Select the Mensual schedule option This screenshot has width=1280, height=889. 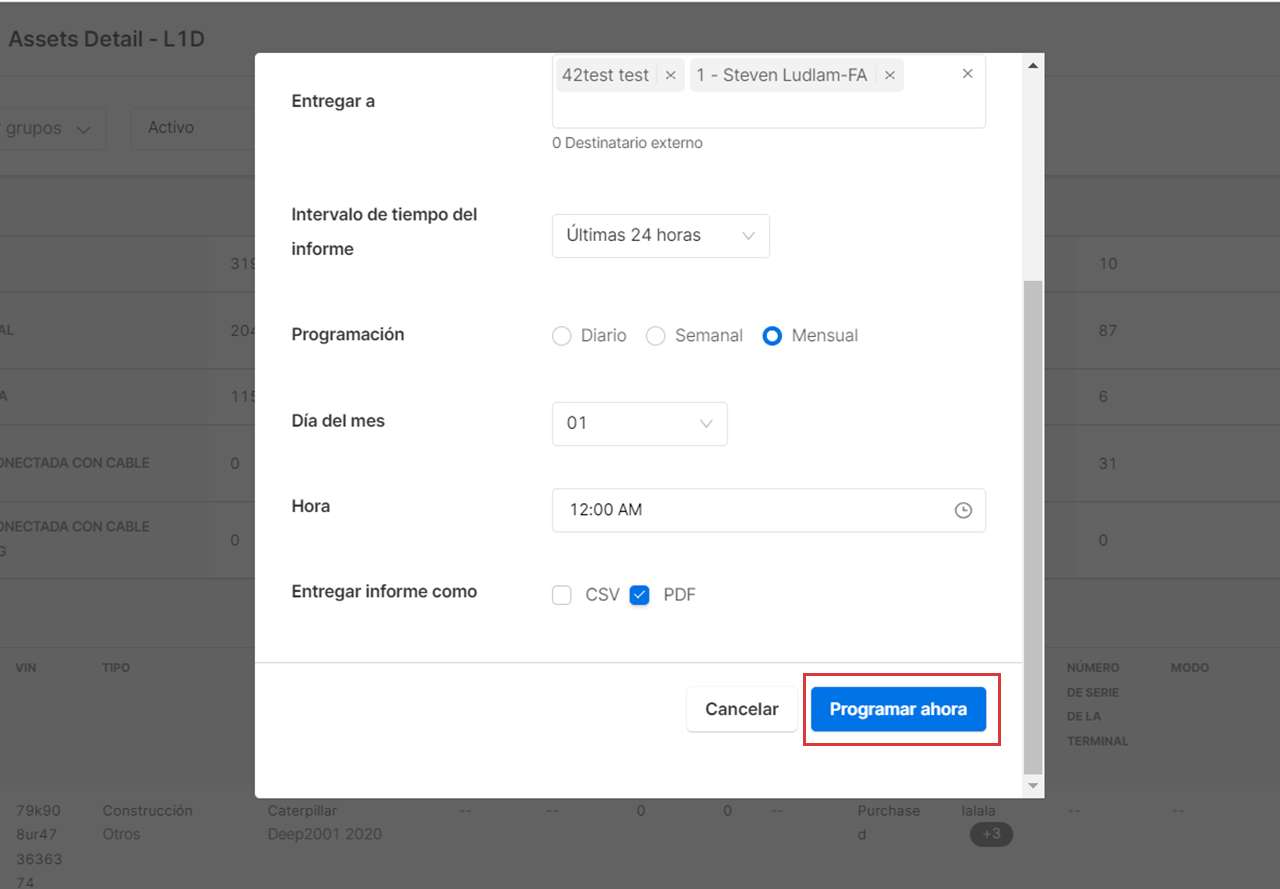click(x=772, y=336)
